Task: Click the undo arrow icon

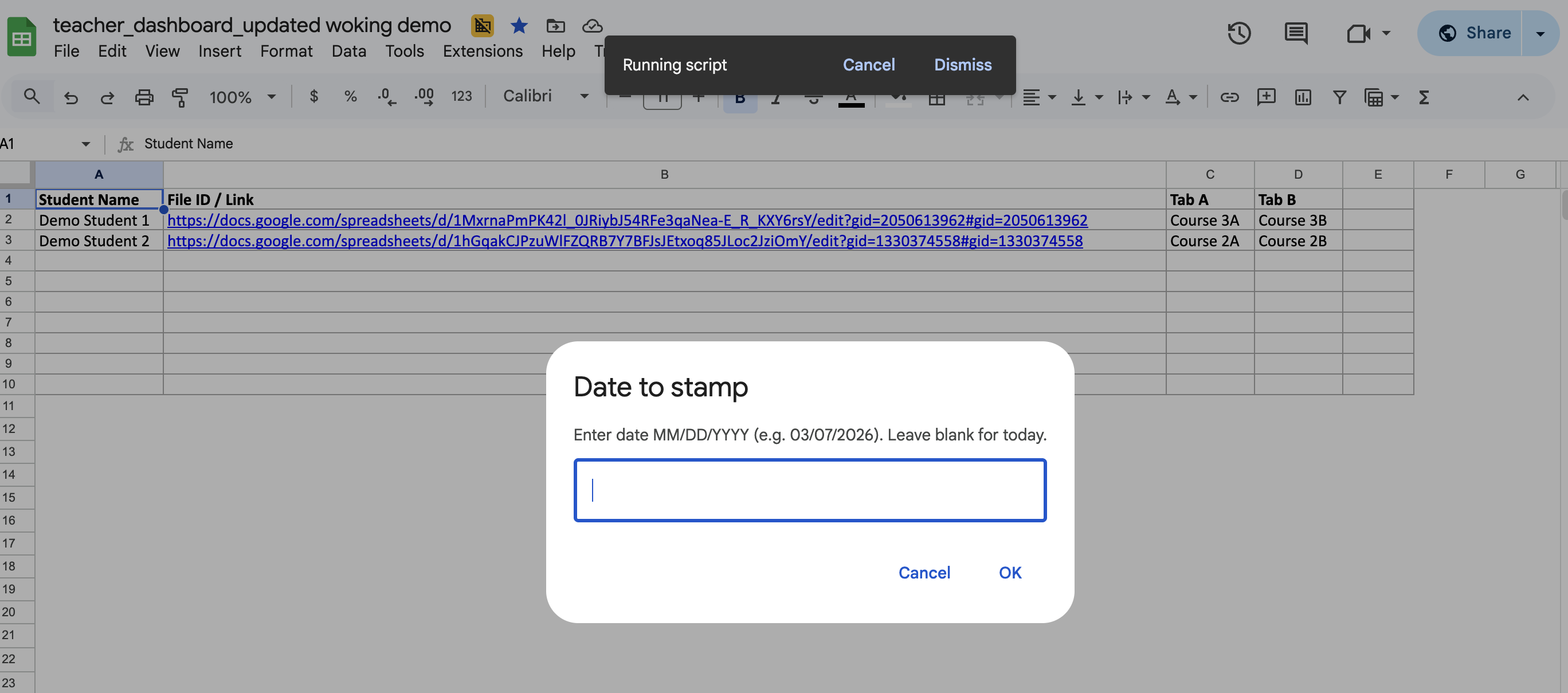Action: click(x=71, y=97)
